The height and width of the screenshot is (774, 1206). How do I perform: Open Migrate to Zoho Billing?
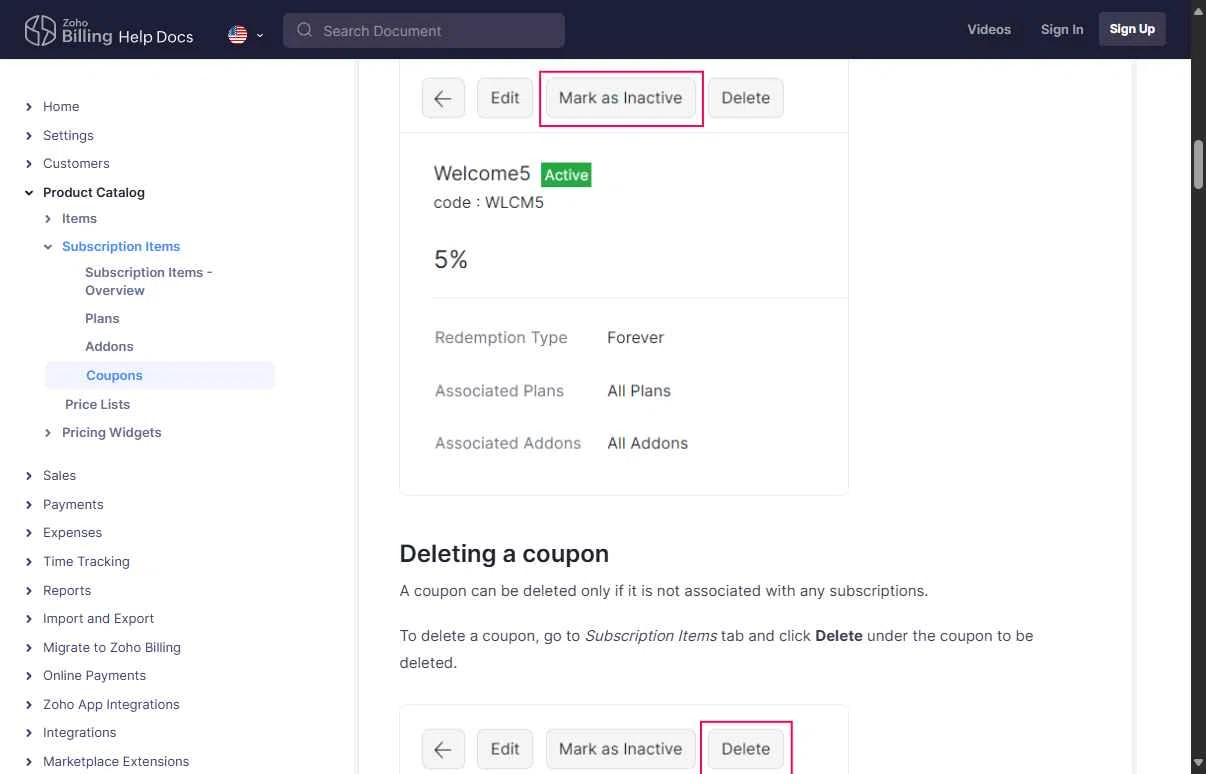click(x=112, y=647)
